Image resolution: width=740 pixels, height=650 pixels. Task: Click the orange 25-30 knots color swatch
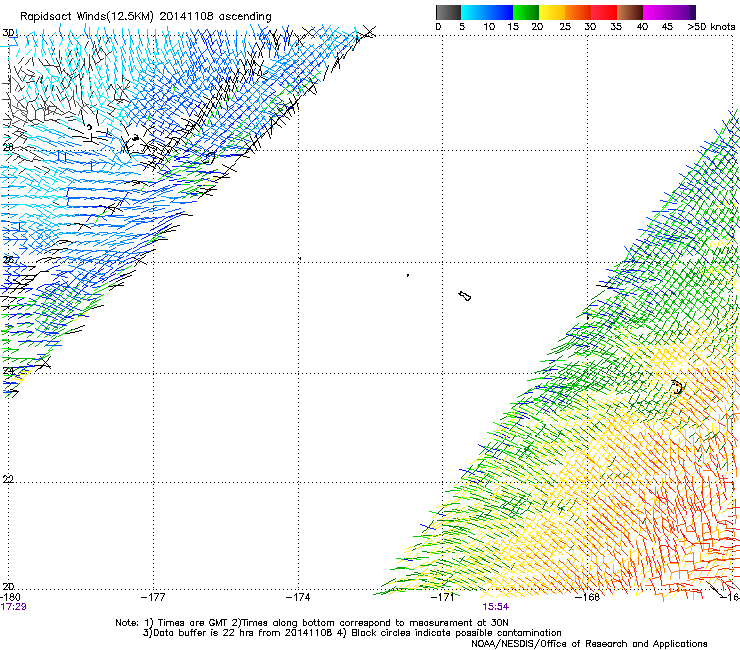tap(578, 12)
